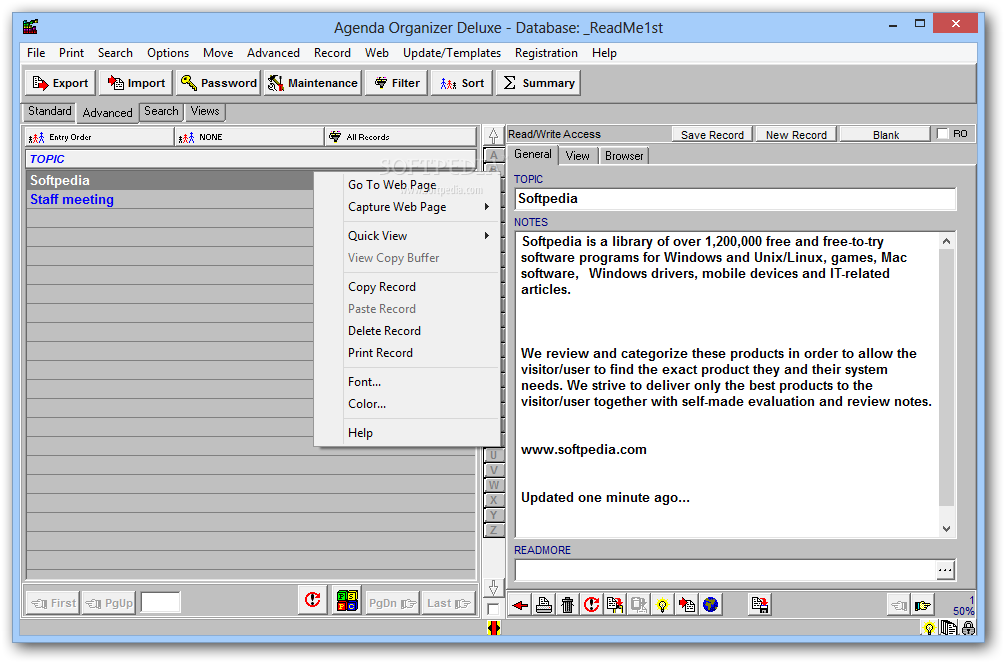The width and height of the screenshot is (1005, 663).
Task: Click the READMORE ellipsis browse button
Action: point(945,569)
